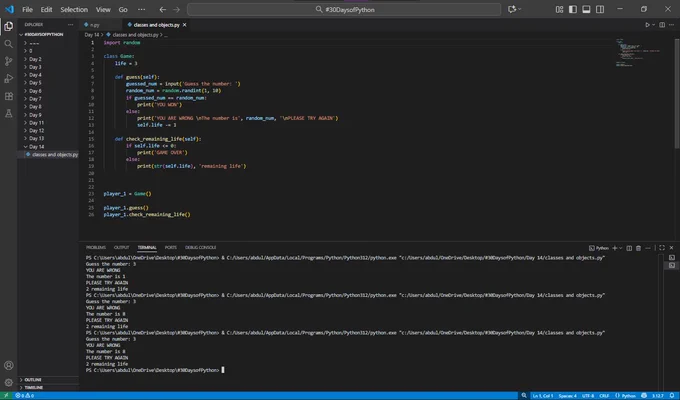This screenshot has height=400, width=680.
Task: Open the Accounts icon in activity bar
Action: click(x=8, y=365)
